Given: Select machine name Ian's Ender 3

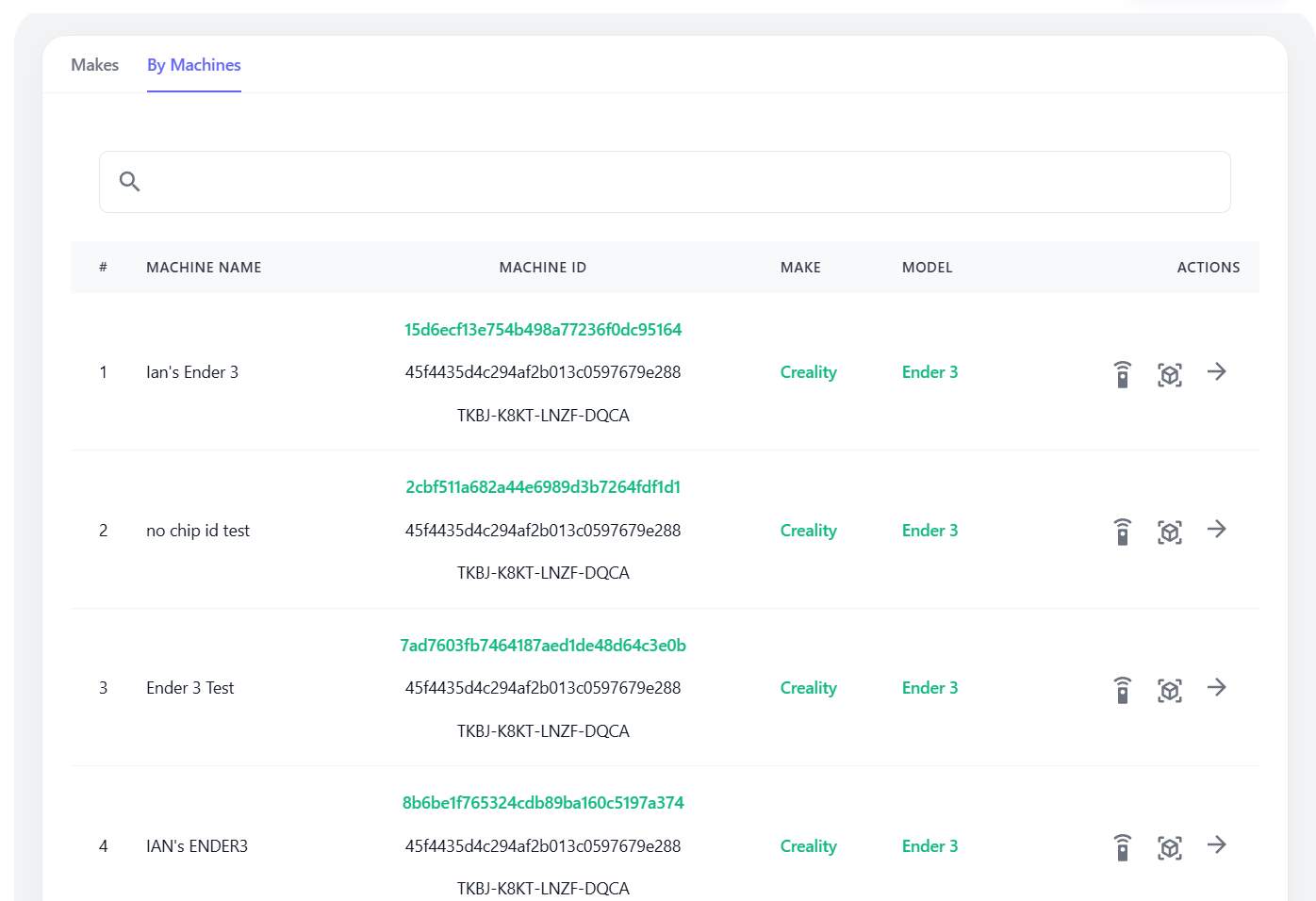Looking at the screenshot, I should (x=192, y=372).
